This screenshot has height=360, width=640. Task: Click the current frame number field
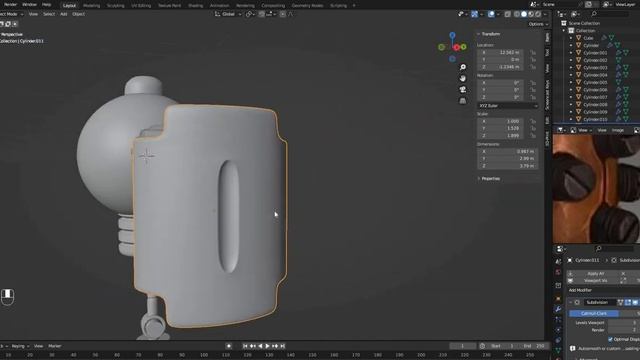pyautogui.click(x=462, y=346)
